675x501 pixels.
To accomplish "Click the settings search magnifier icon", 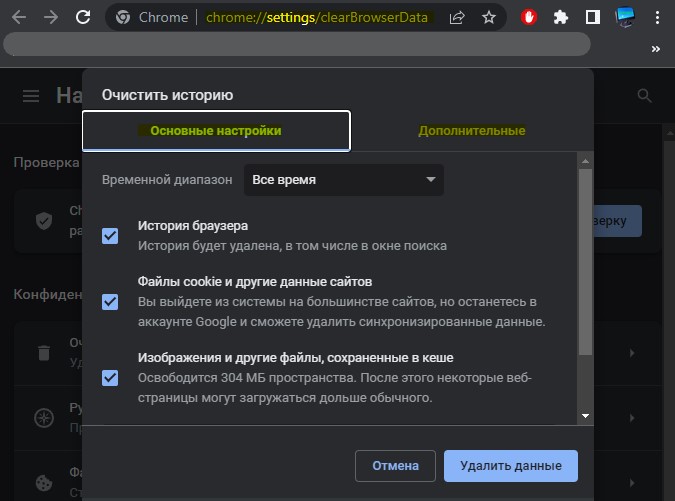I will pos(644,96).
